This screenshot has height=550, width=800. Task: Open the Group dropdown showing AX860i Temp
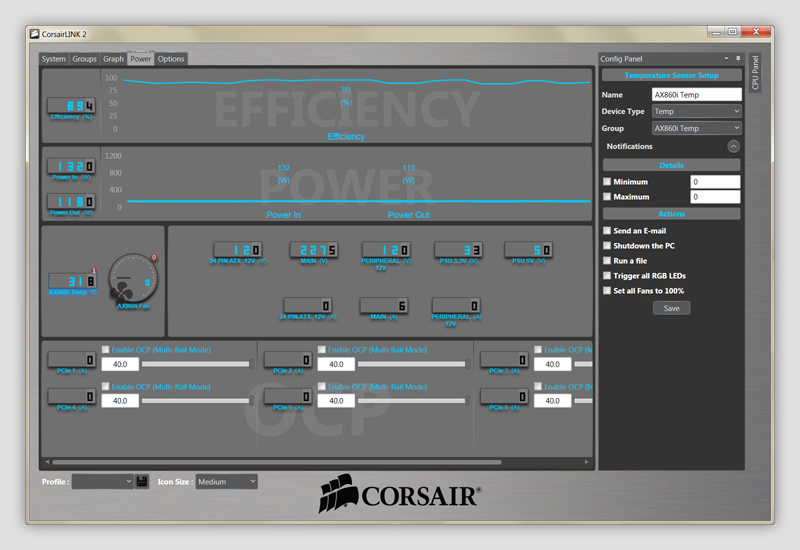[x=696, y=128]
